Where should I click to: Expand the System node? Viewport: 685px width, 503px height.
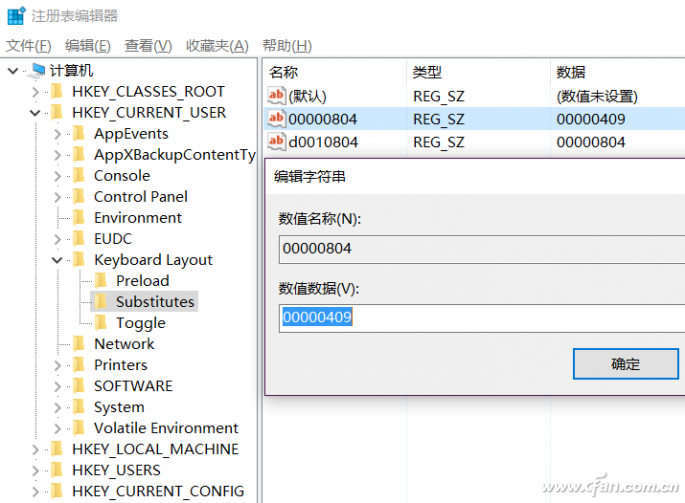[57, 407]
